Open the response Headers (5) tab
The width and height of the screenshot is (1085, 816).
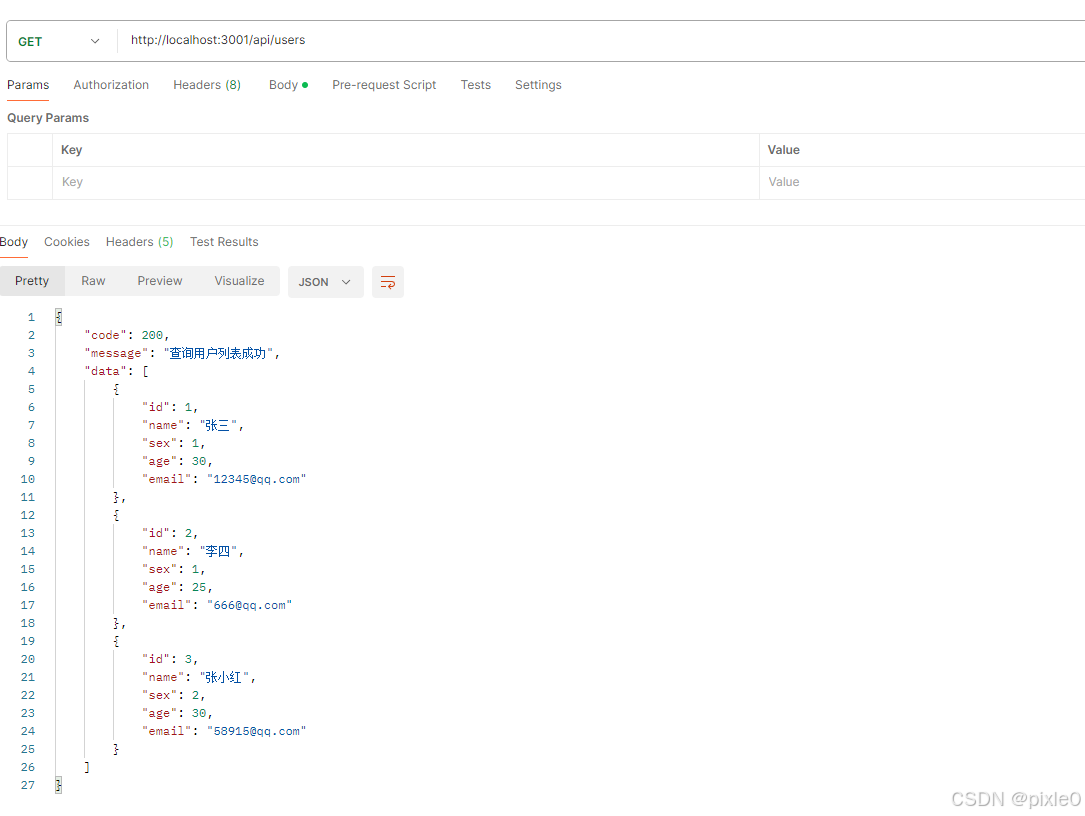tap(139, 242)
